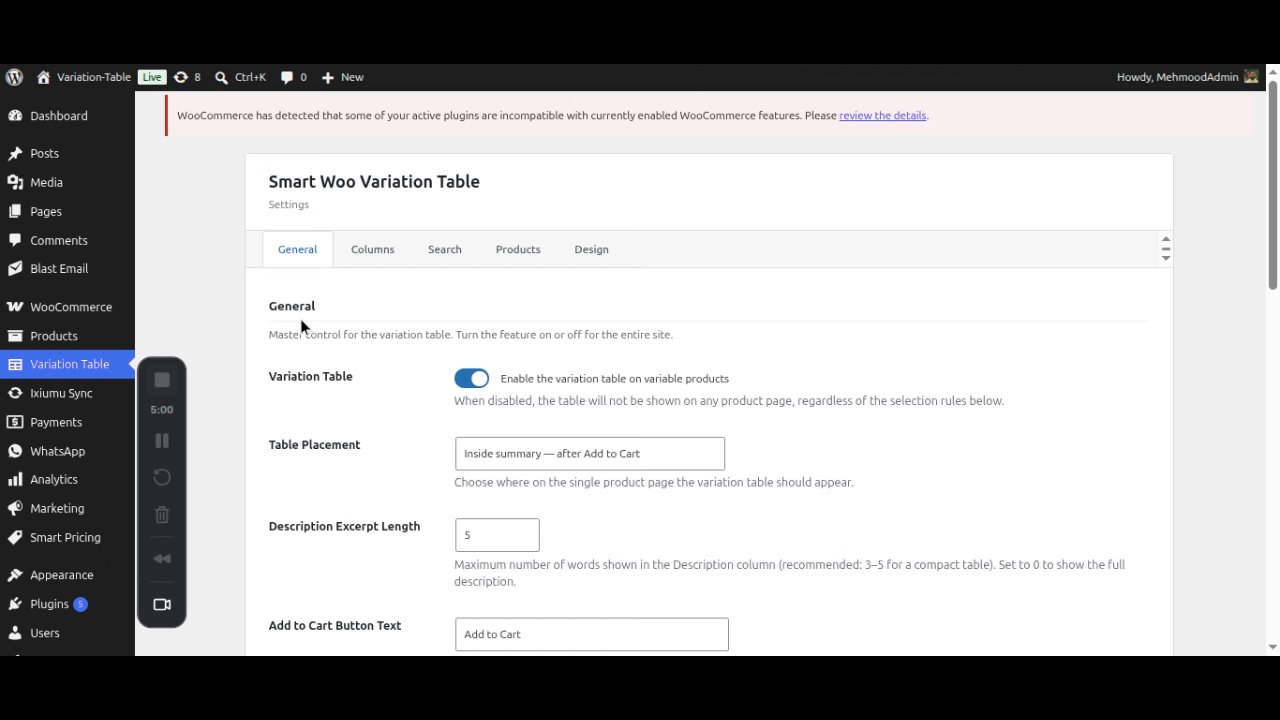Viewport: 1280px width, 720px height.
Task: Click the Add to Cart Button Text field
Action: [592, 634]
